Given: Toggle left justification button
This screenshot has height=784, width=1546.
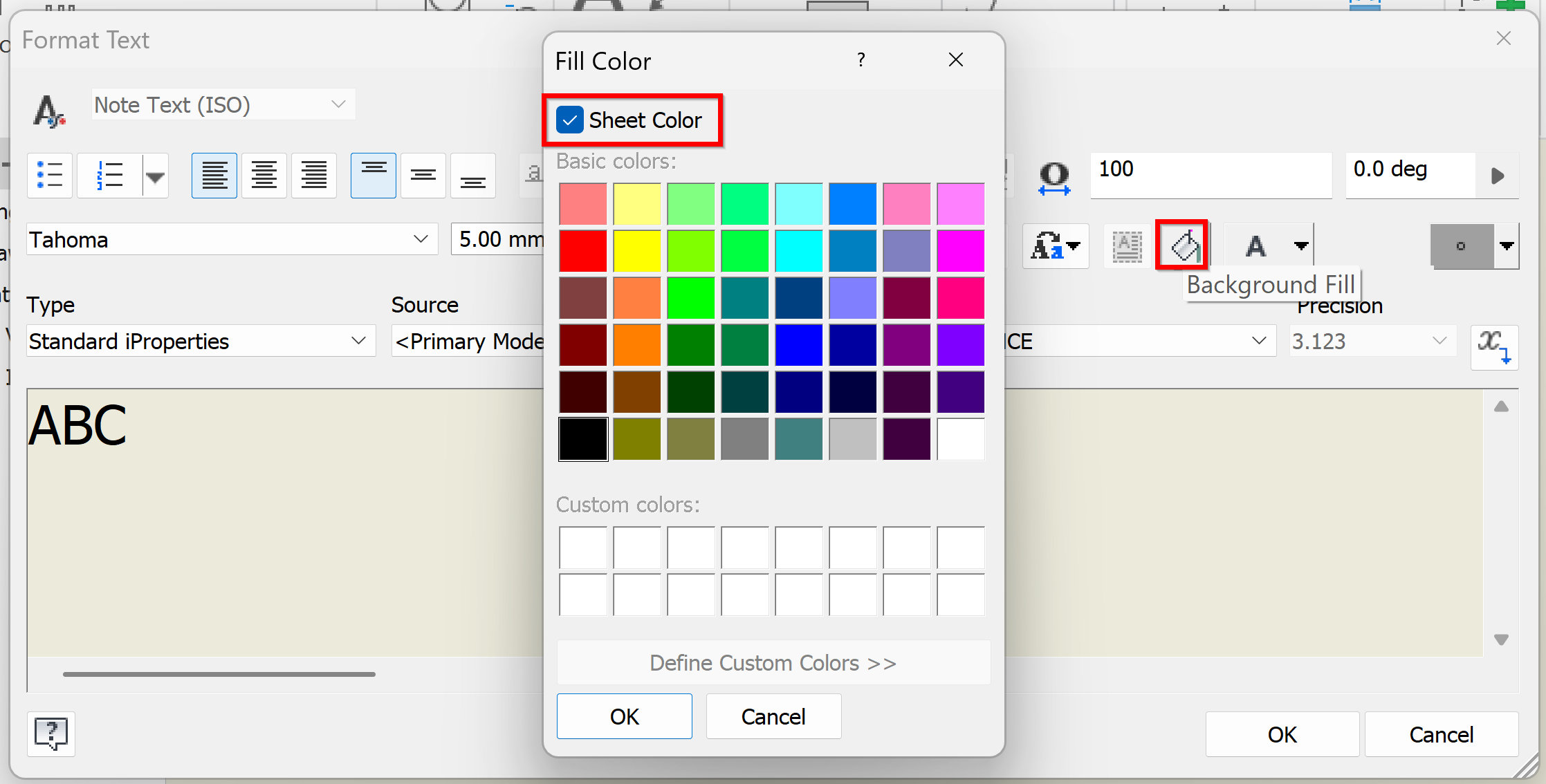Looking at the screenshot, I should pos(214,176).
